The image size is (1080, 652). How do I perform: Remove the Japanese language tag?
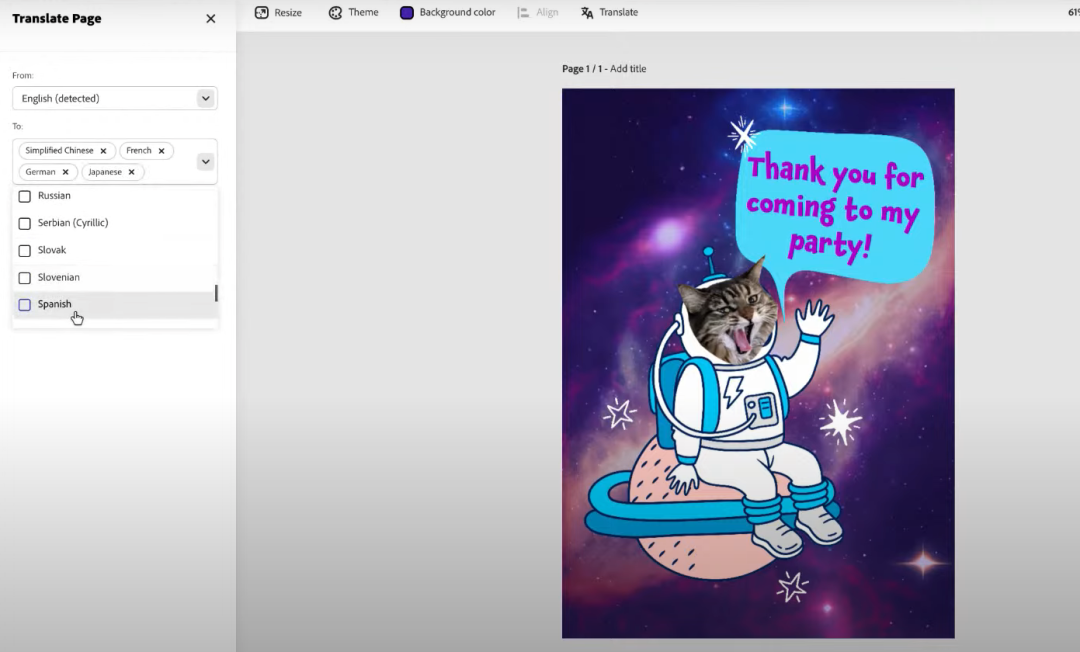131,172
